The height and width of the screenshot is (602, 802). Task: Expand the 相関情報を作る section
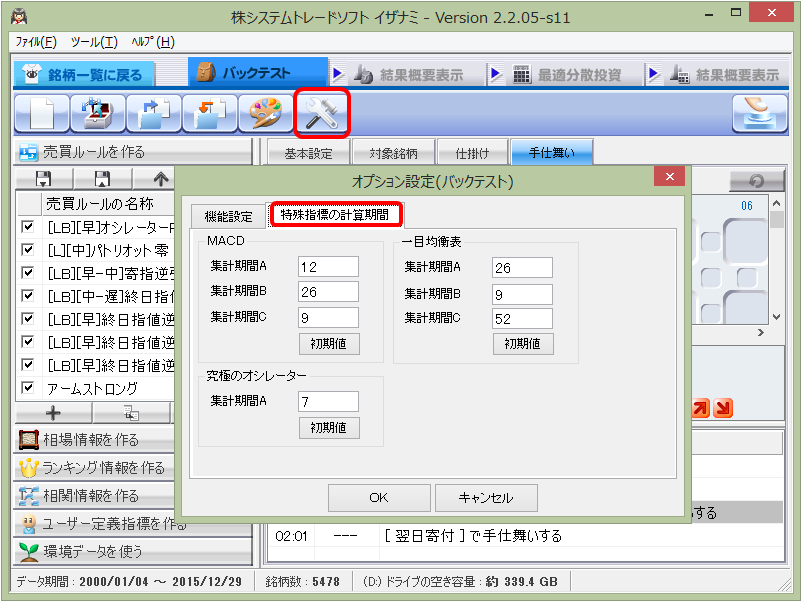(95, 496)
